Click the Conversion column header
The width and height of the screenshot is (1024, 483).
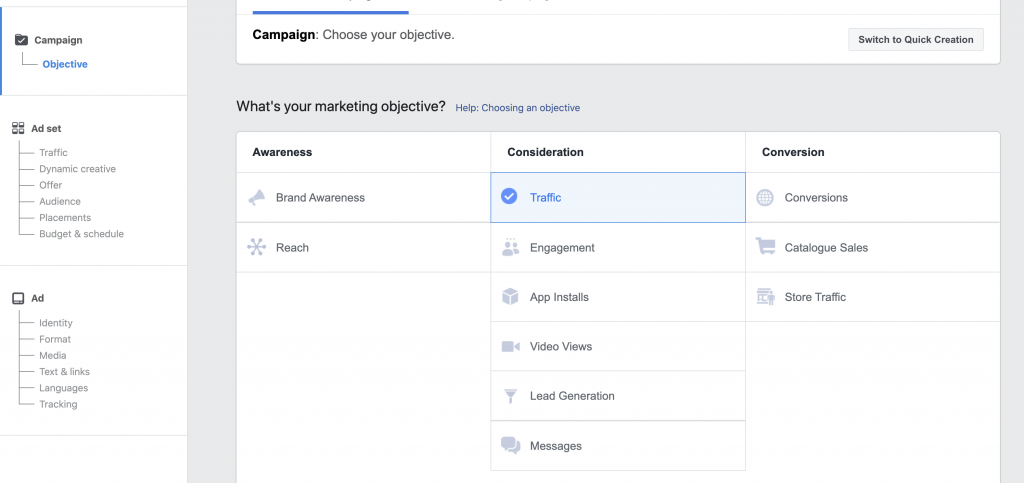793,152
